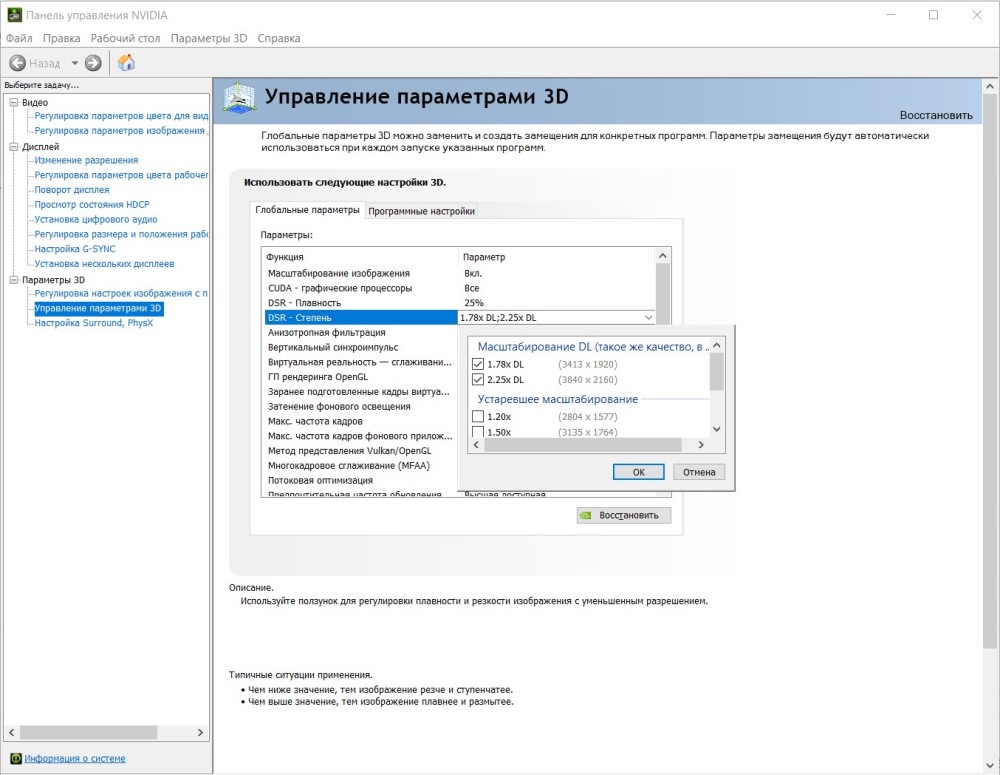Click scroll-up arrow of settings list
This screenshot has width=1000, height=775.
(663, 256)
